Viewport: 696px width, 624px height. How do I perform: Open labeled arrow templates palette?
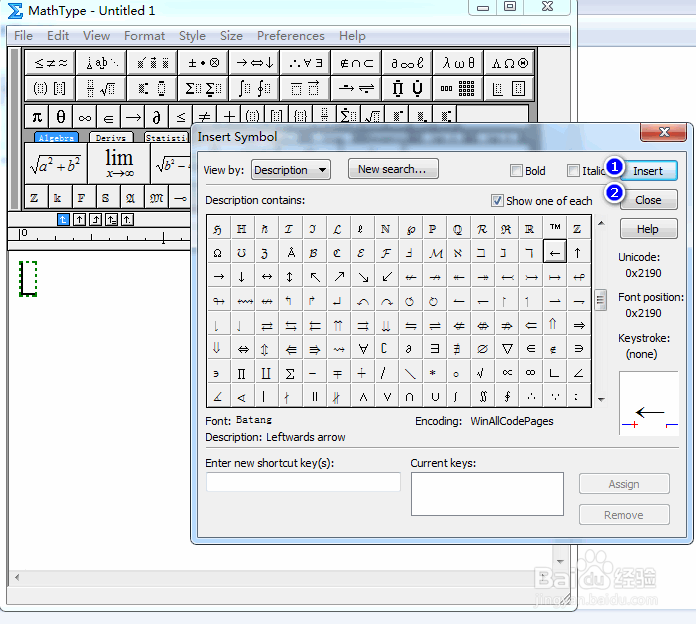tap(356, 88)
